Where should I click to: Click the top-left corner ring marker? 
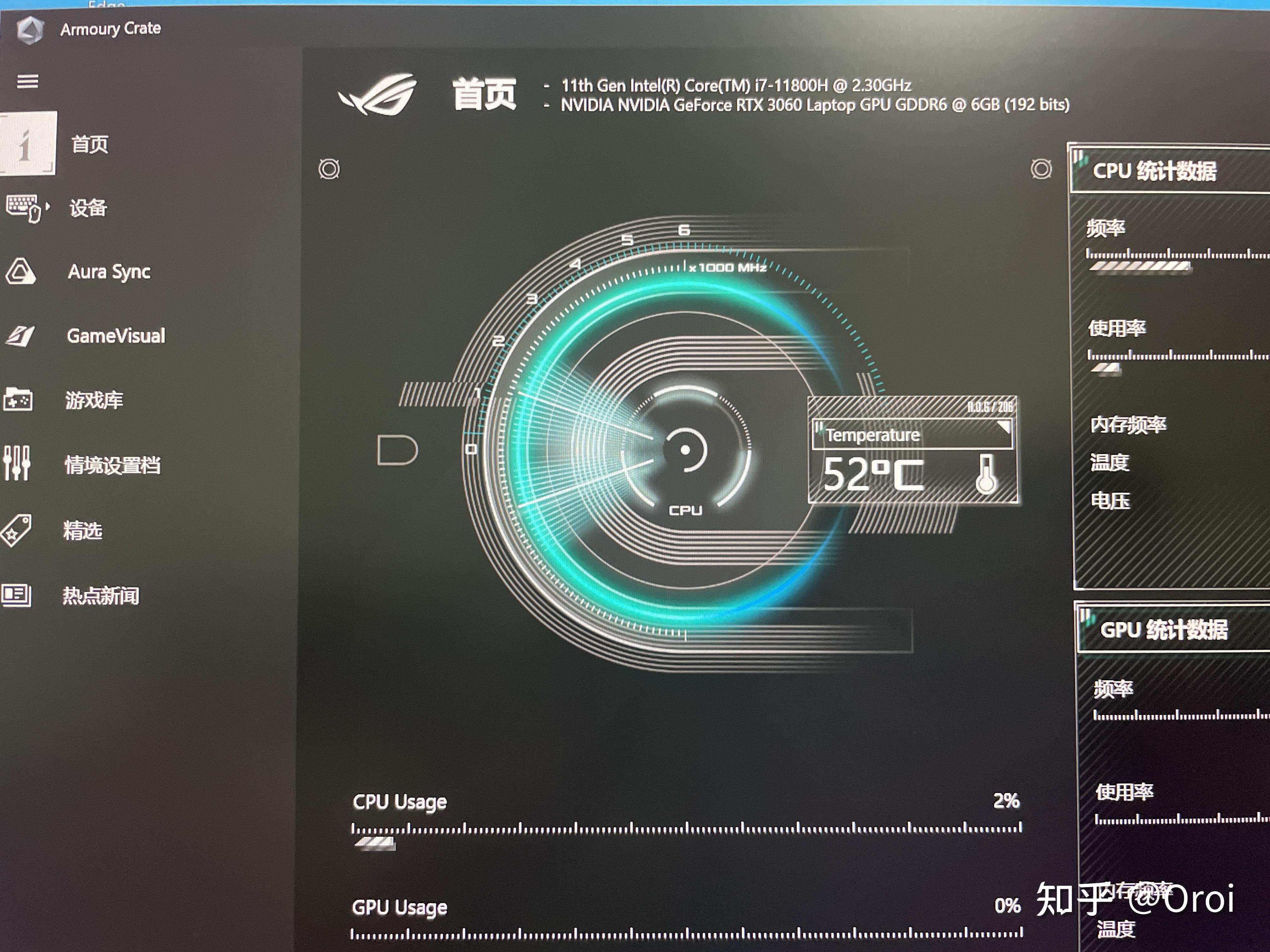point(329,169)
